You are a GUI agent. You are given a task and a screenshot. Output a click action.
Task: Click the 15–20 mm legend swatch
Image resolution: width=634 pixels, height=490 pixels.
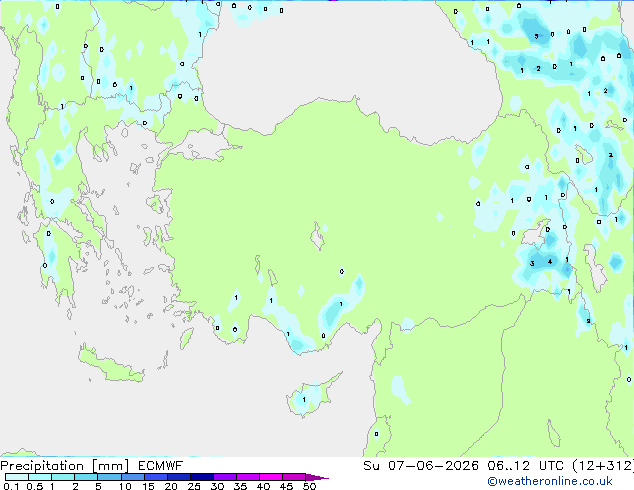click(156, 477)
